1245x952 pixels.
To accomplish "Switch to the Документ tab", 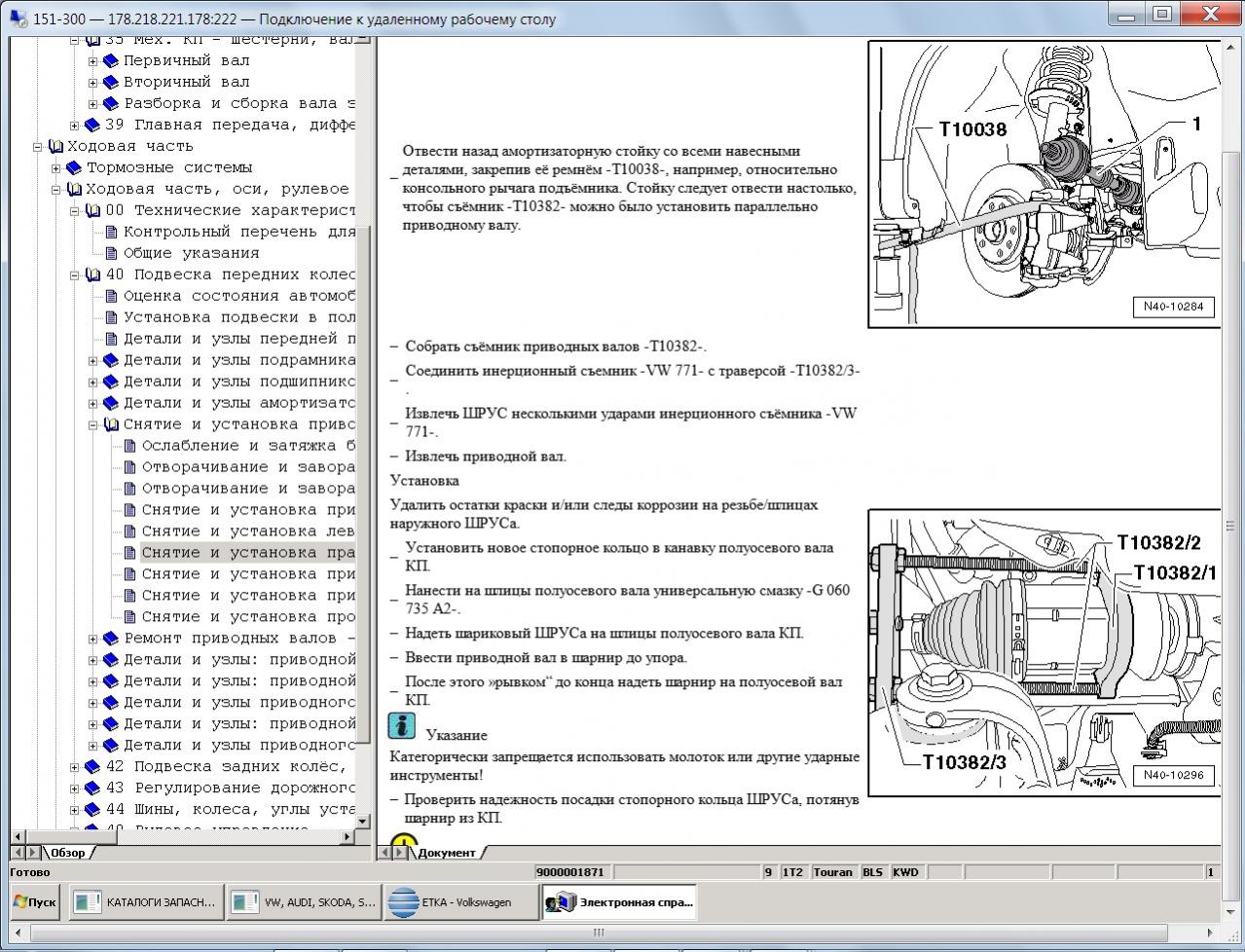I will point(448,853).
